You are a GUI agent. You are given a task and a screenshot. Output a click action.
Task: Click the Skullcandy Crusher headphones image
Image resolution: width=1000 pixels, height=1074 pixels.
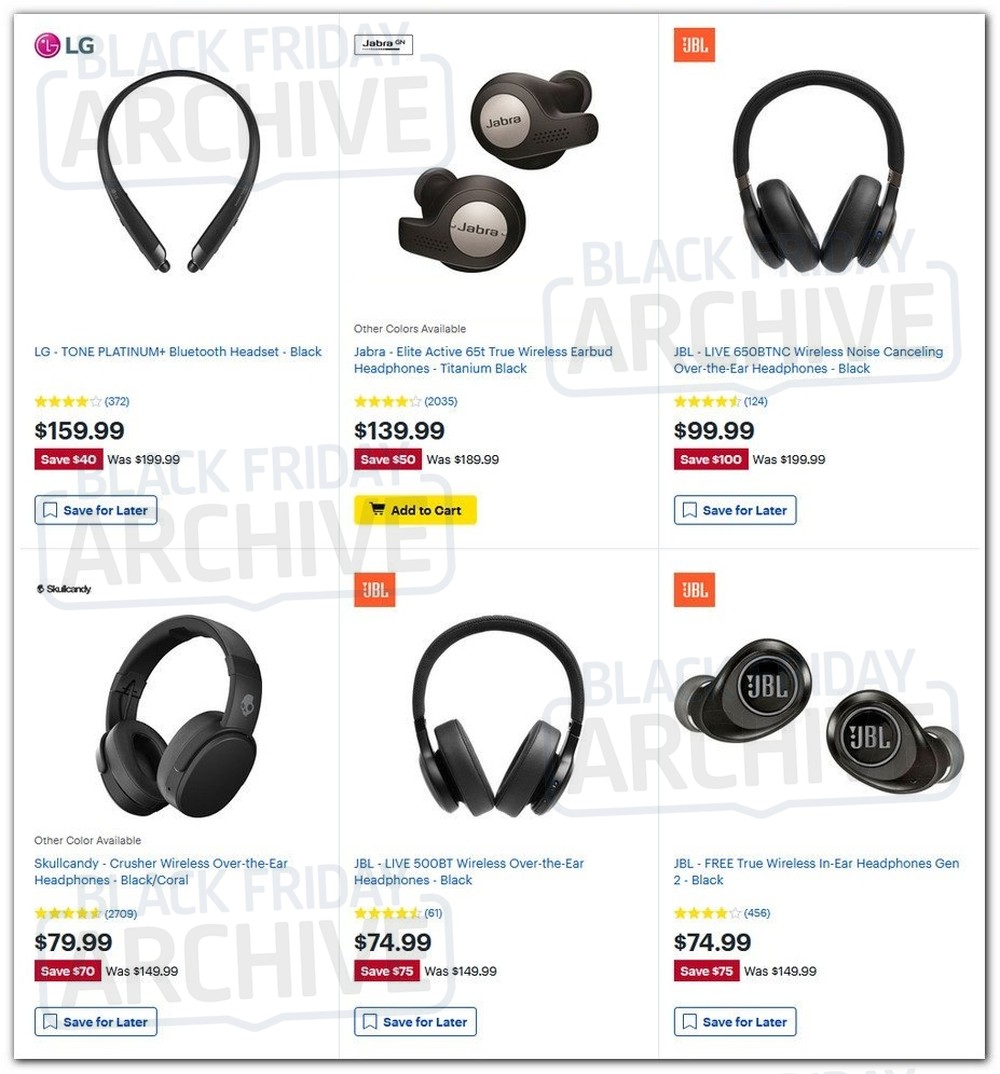(x=179, y=716)
